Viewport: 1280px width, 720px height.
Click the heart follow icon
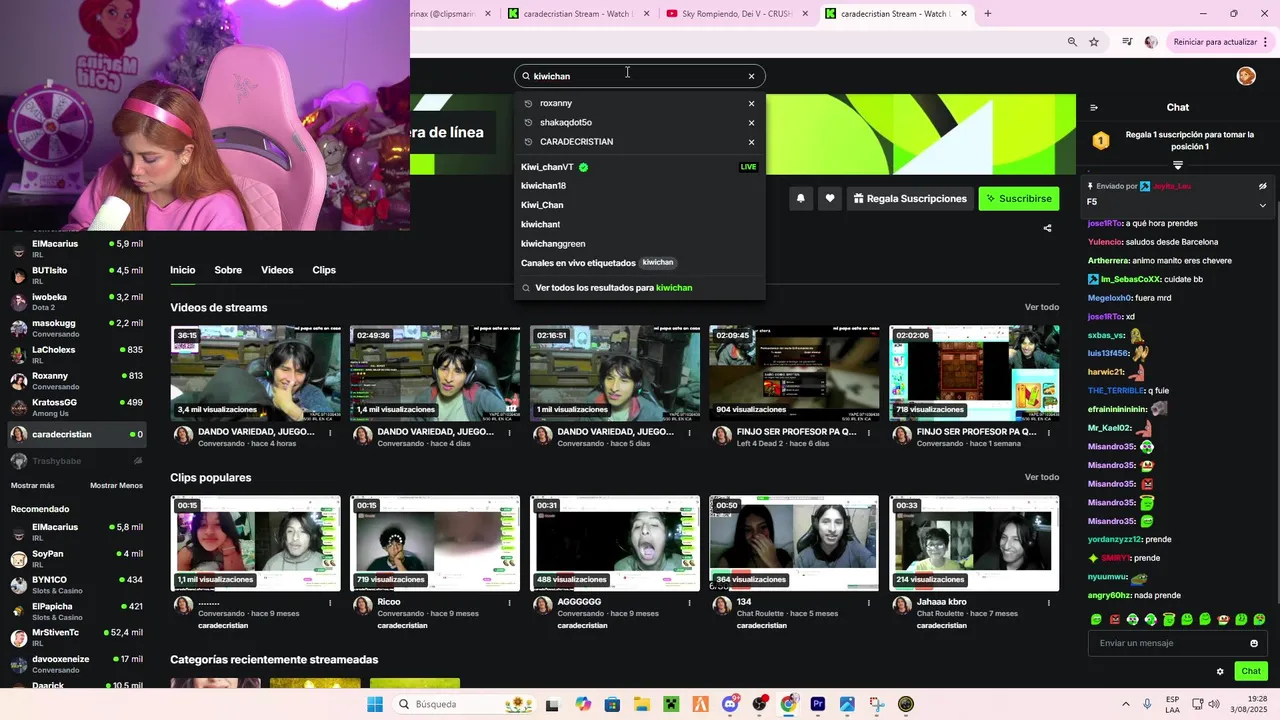click(829, 198)
